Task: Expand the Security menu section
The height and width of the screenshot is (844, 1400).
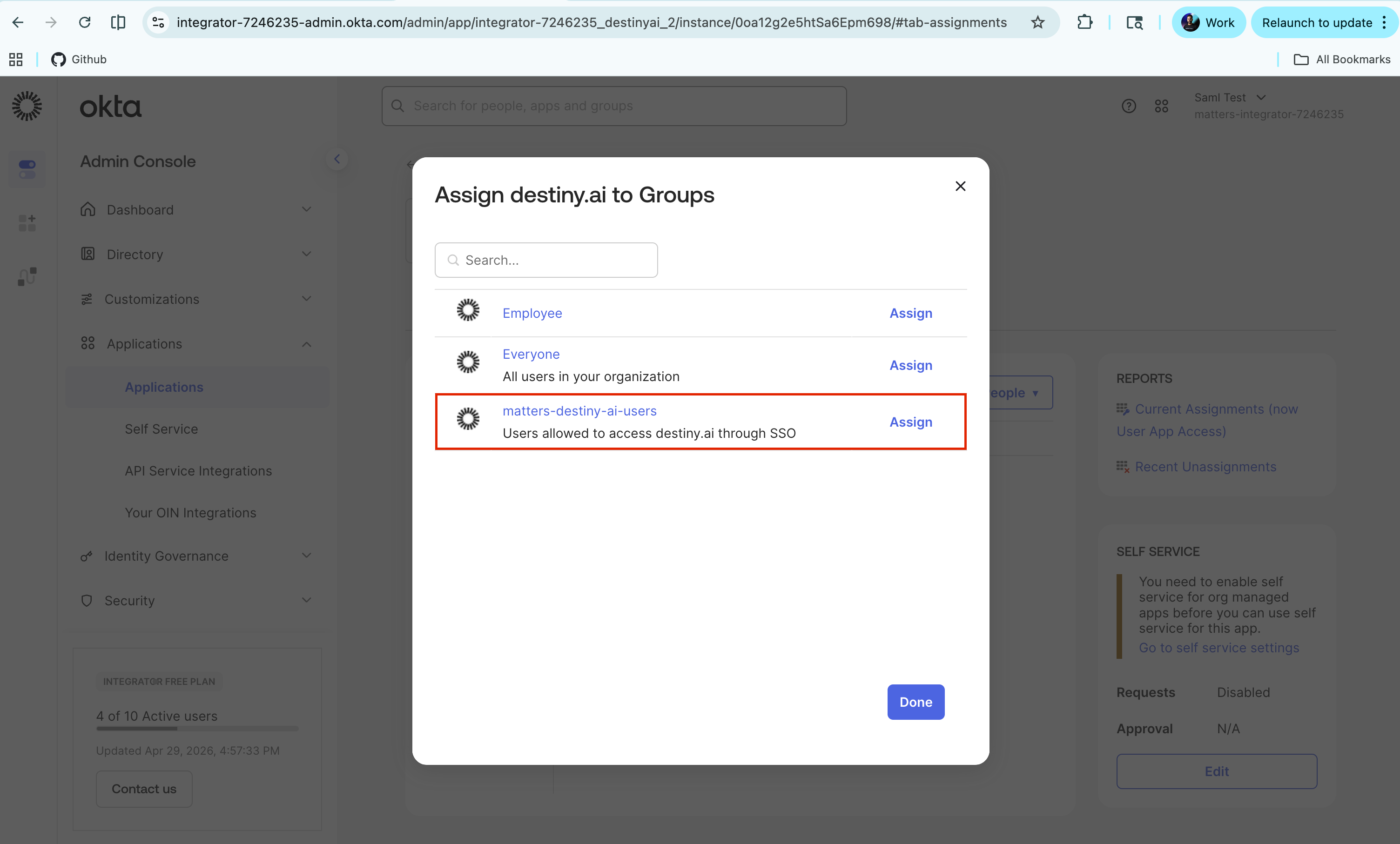Action: [196, 600]
